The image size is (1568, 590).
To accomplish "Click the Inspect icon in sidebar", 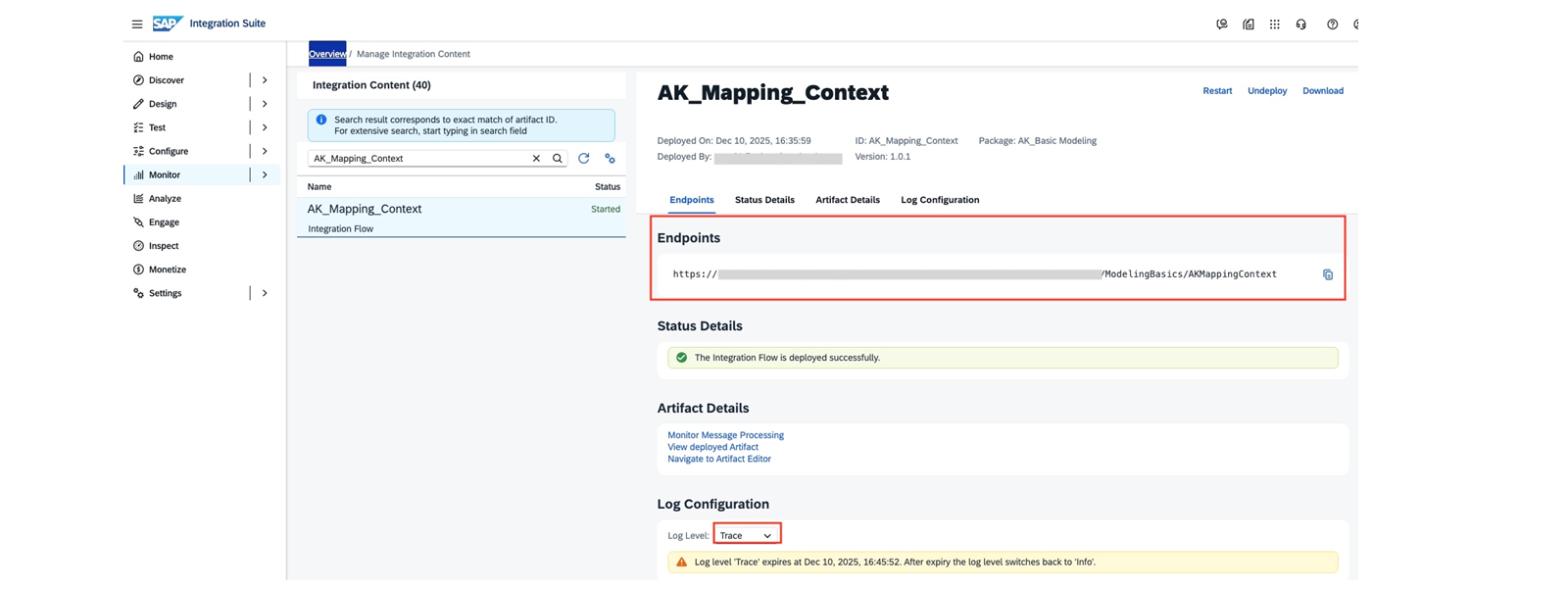I will pos(138,246).
